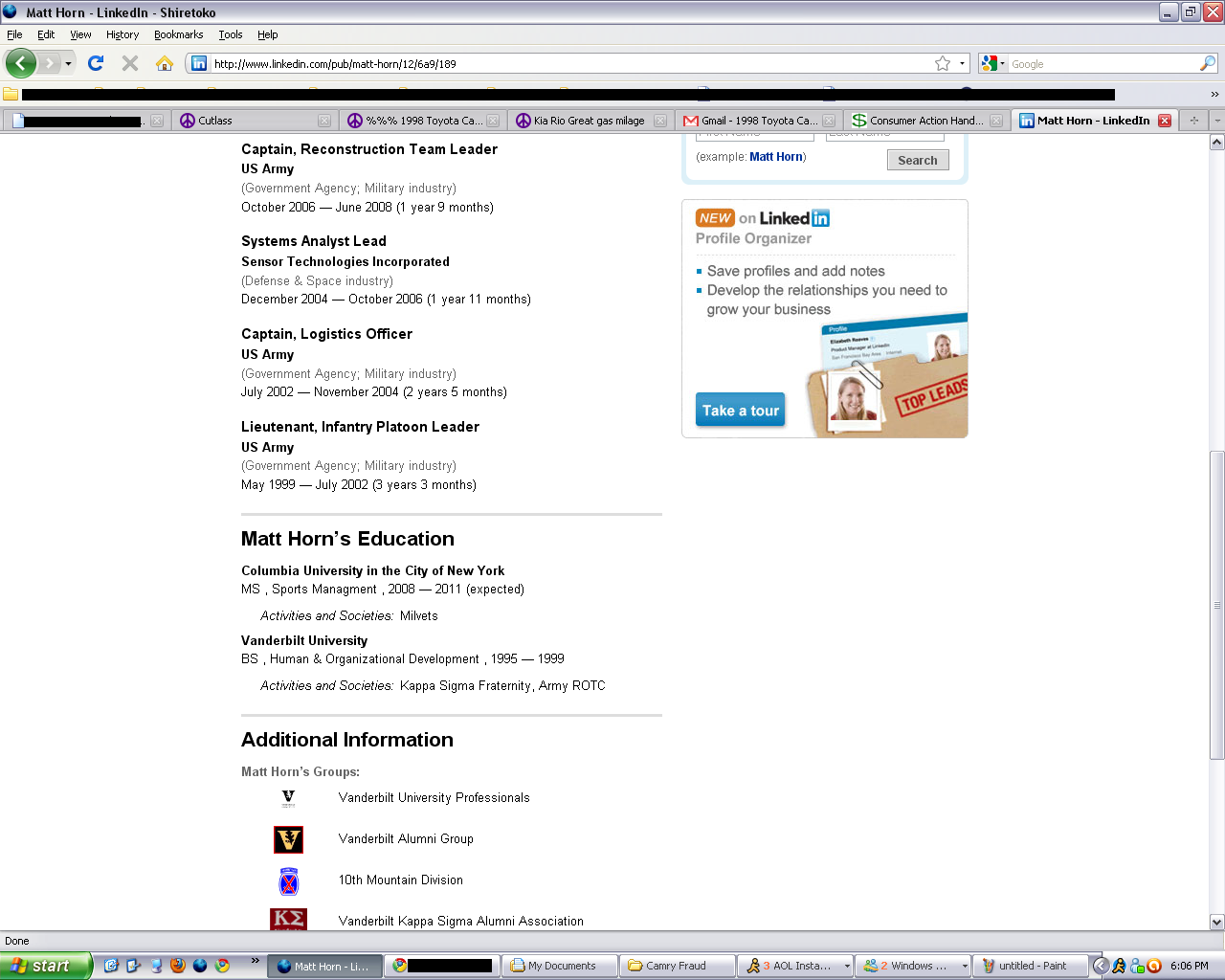Open the View menu
1225x980 pixels.
coord(80,34)
